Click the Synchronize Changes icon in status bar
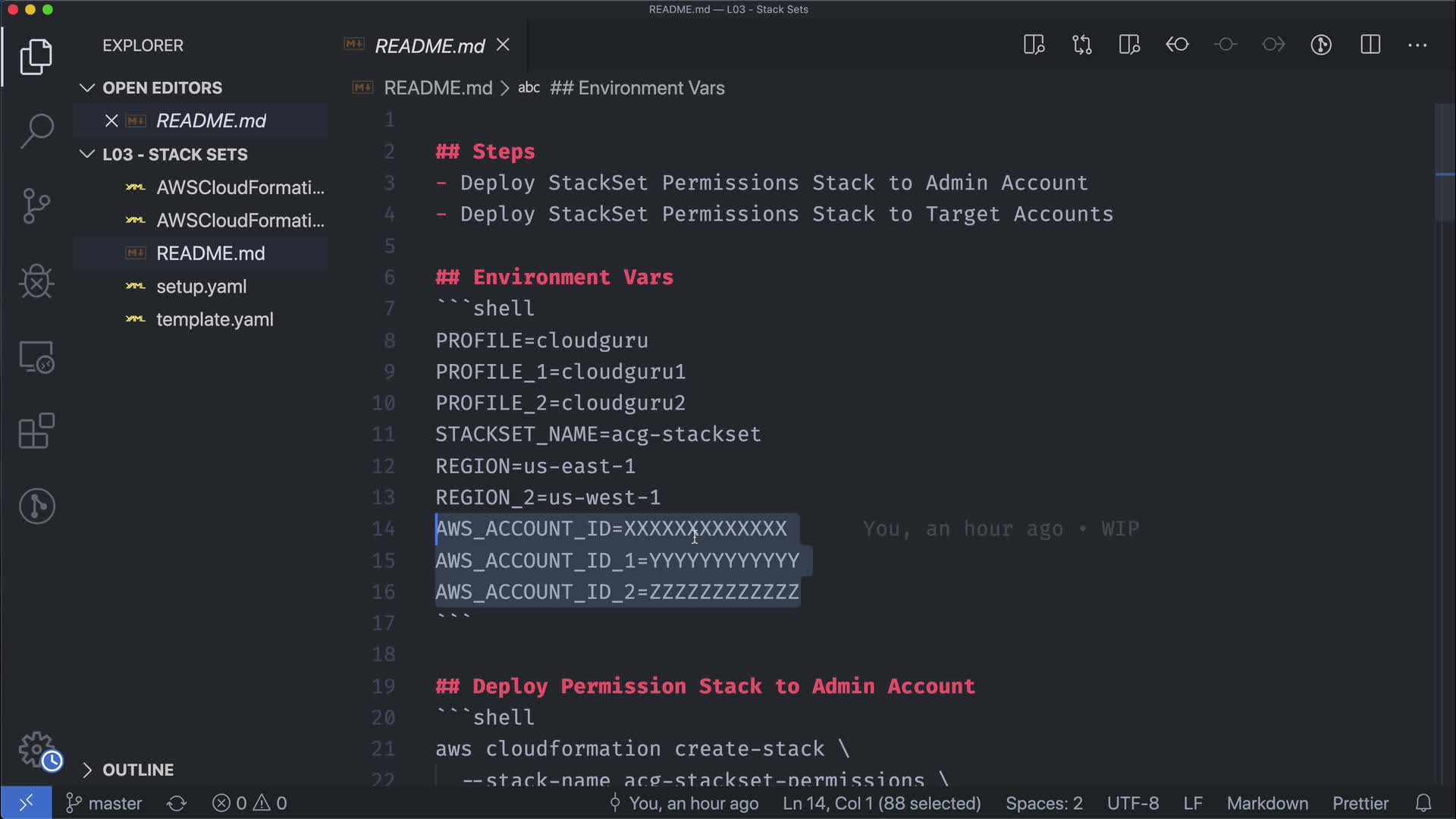This screenshot has width=1456, height=819. tap(177, 803)
